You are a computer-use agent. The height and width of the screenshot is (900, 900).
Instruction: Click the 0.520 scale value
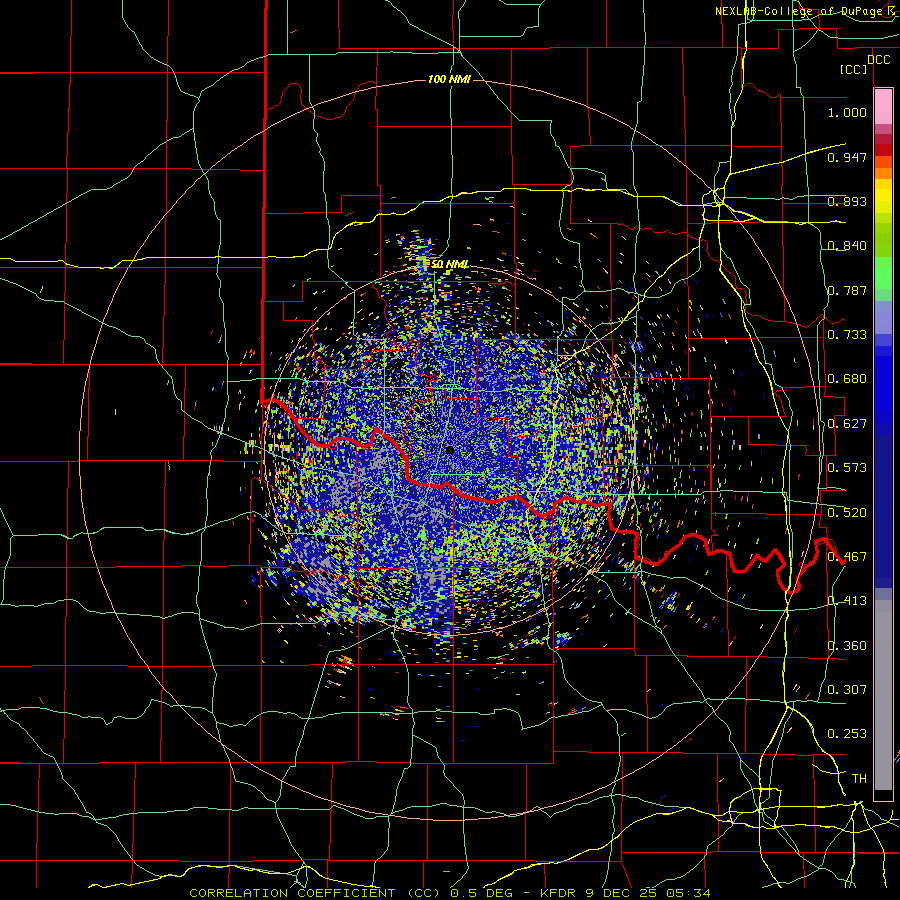click(847, 513)
